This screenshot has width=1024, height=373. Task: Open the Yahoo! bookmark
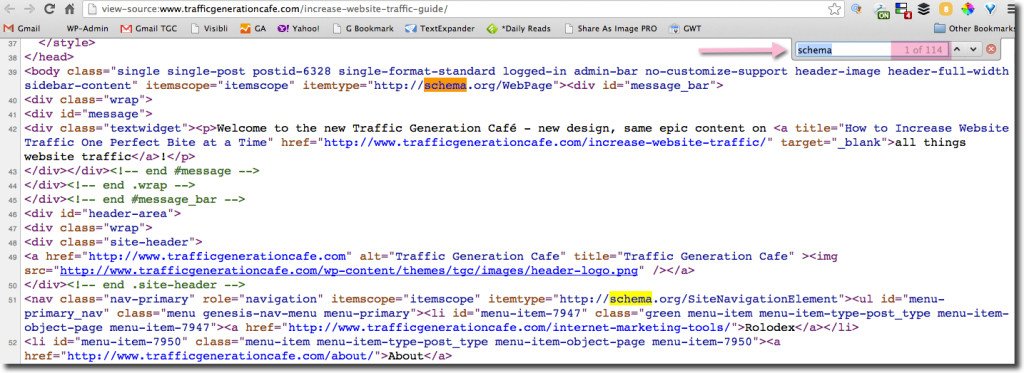(x=298, y=29)
